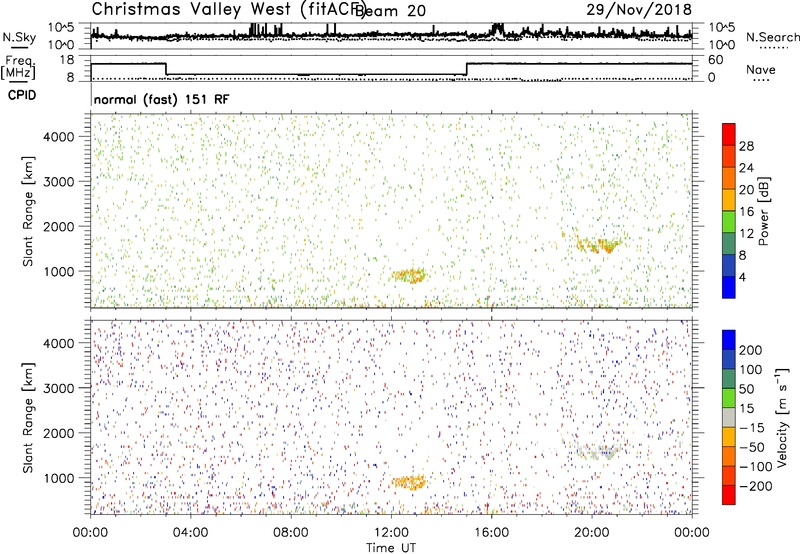The image size is (800, 554).
Task: Select the "normal (fast) 151 RF" text
Action: point(162,99)
